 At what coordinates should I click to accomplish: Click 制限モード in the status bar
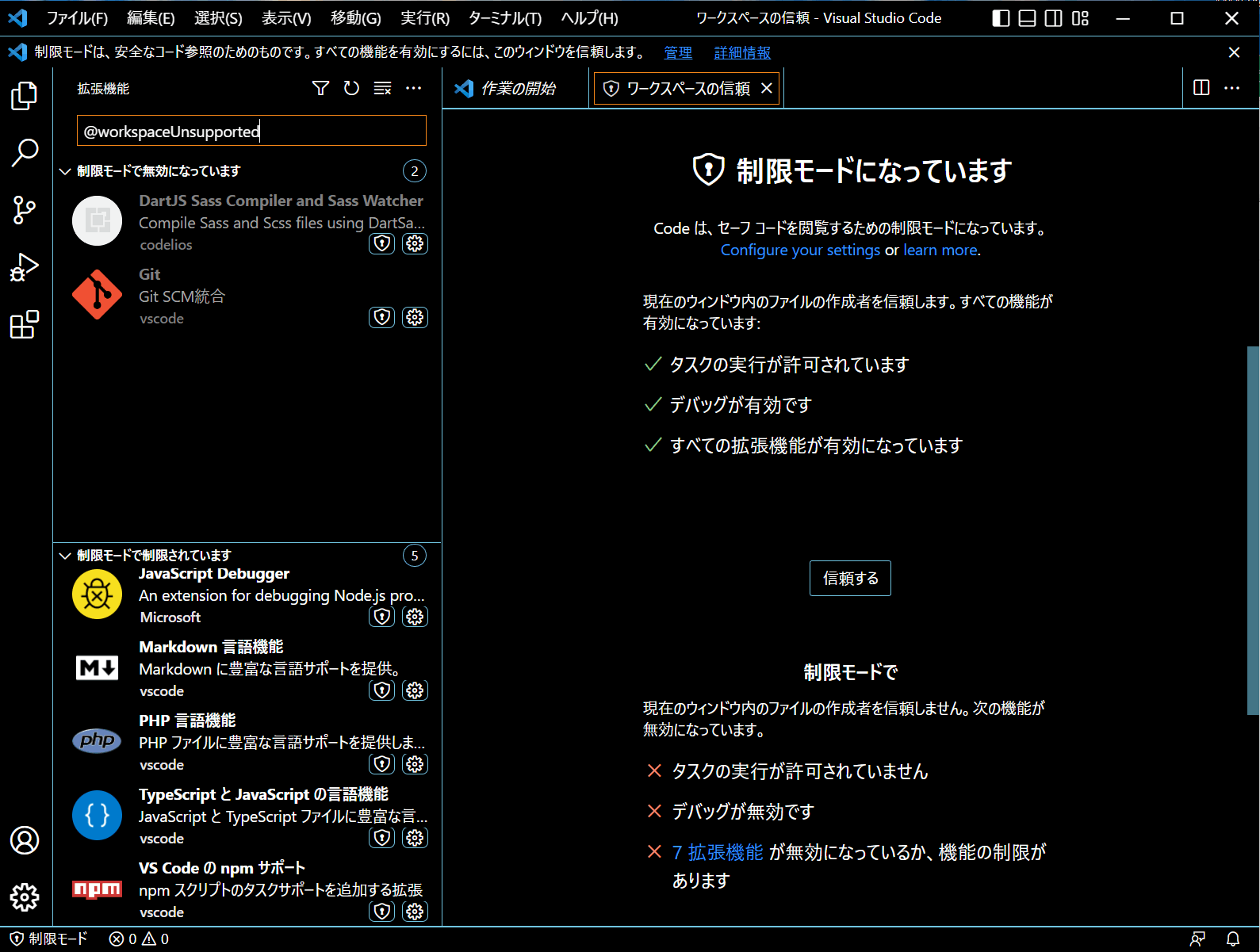coord(48,939)
